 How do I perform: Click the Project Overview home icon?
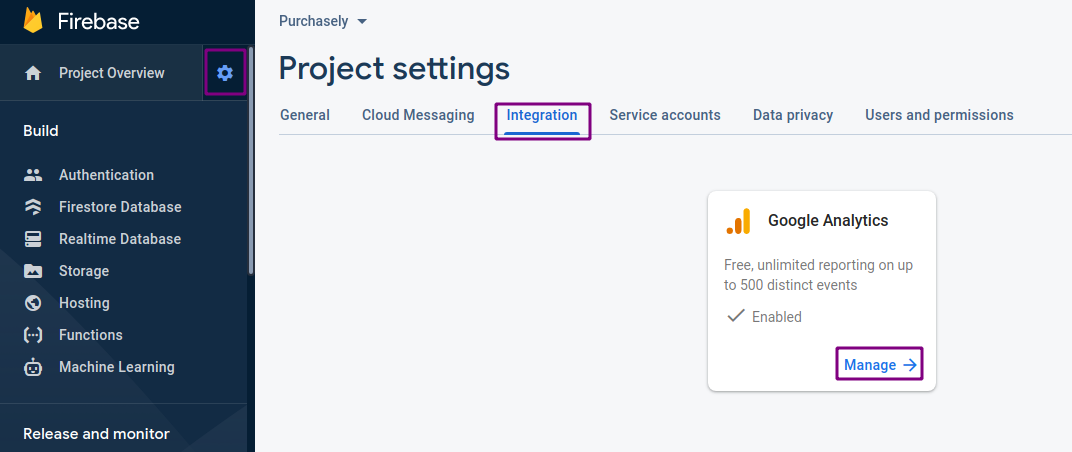[x=33, y=73]
